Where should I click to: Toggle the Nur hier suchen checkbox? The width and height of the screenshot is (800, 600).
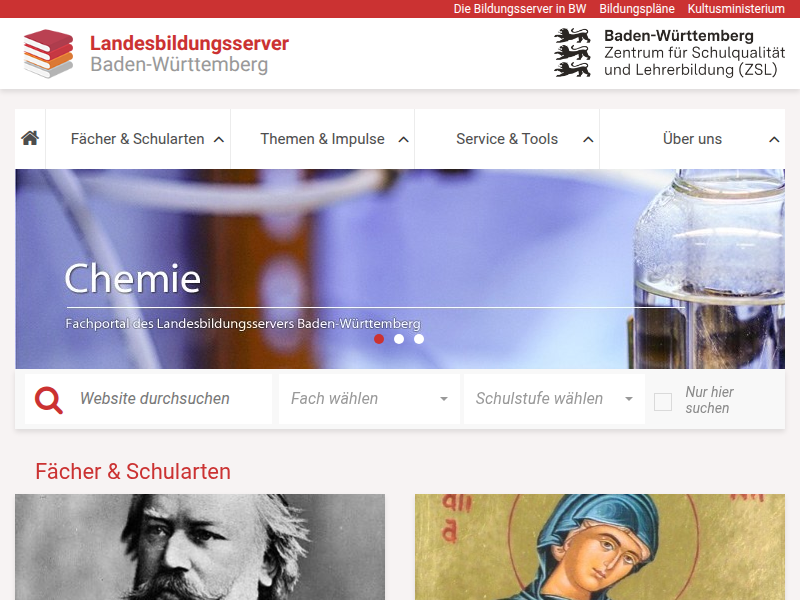(x=663, y=402)
